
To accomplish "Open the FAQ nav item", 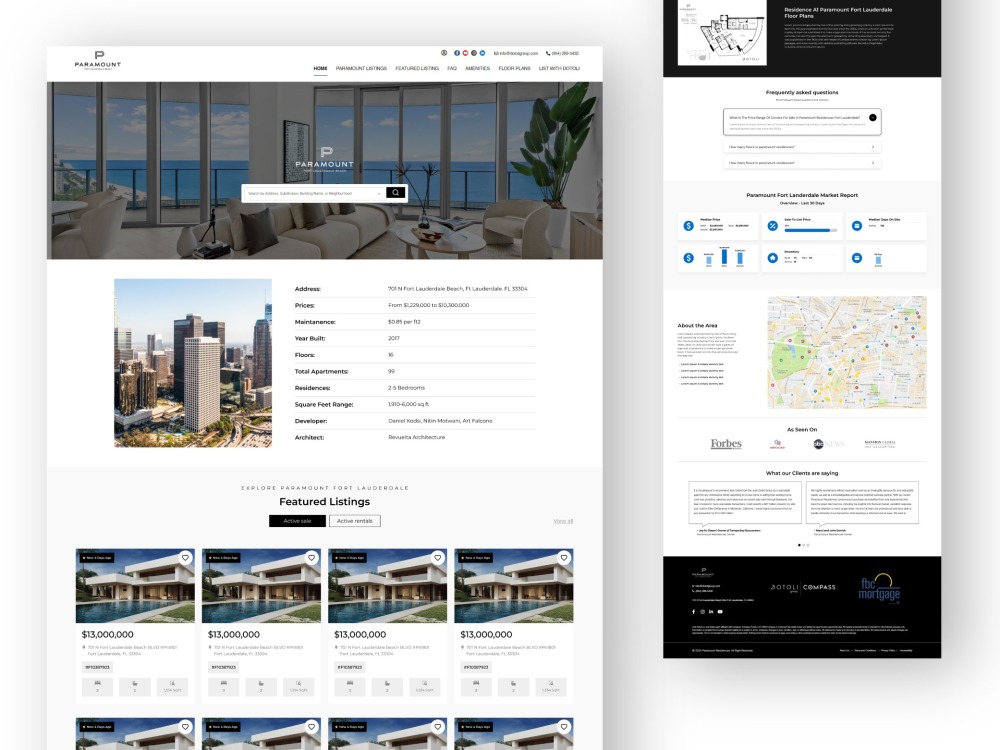I will click(452, 68).
